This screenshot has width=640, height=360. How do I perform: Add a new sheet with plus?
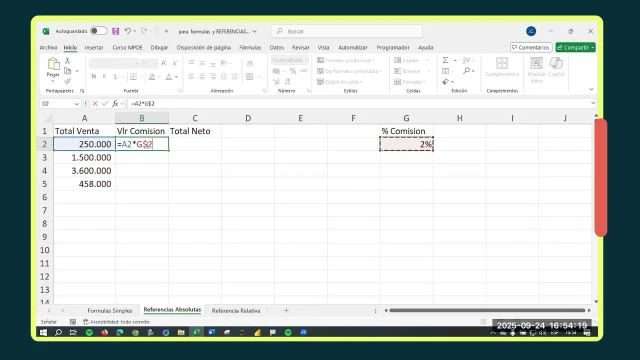[x=286, y=310]
